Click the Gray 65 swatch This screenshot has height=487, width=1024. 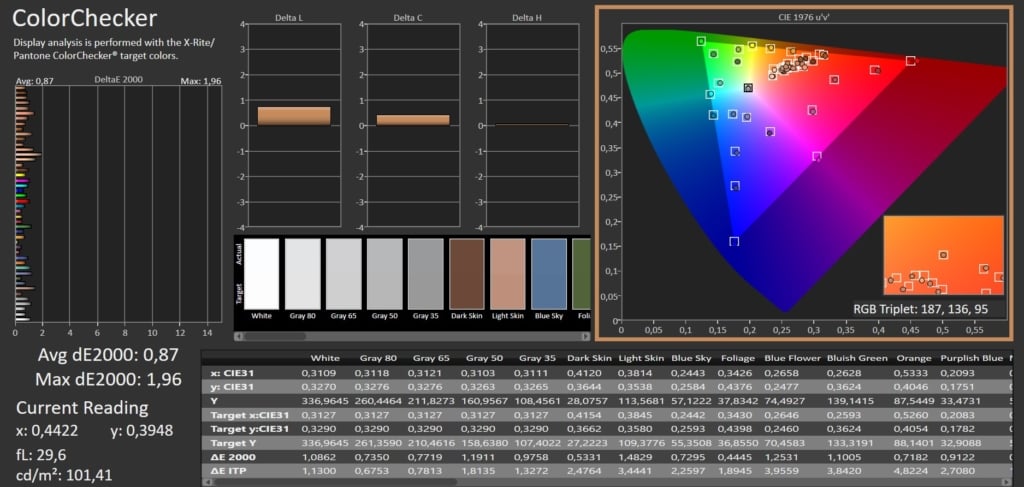click(x=344, y=274)
